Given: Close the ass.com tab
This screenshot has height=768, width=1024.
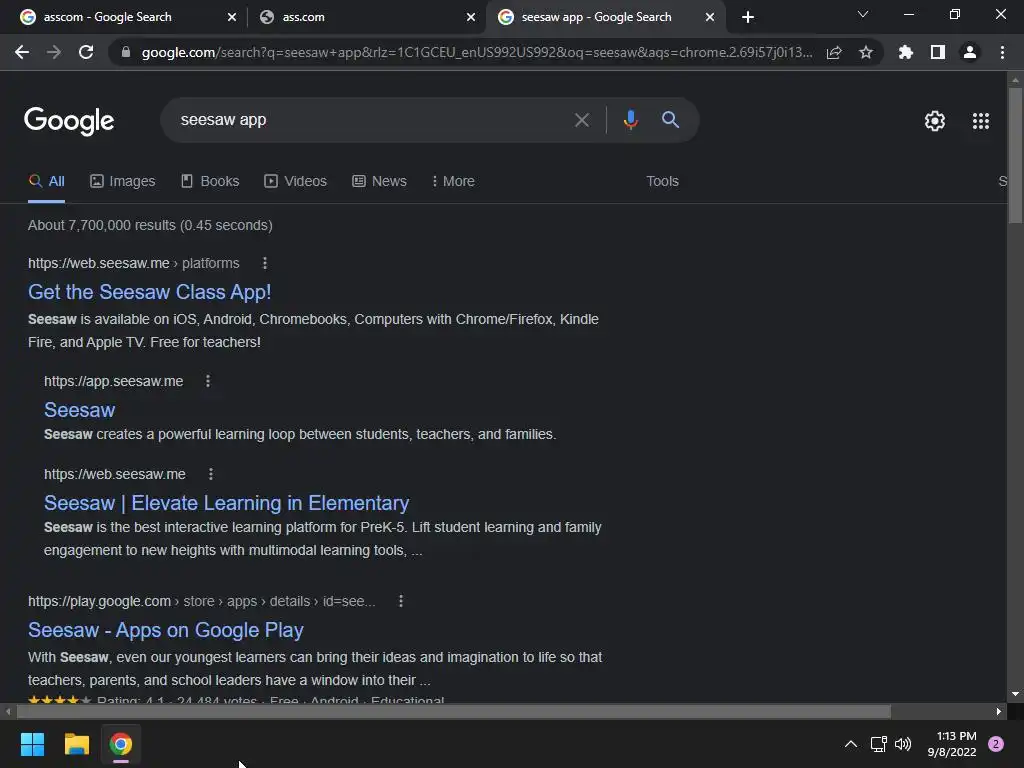Looking at the screenshot, I should (471, 18).
